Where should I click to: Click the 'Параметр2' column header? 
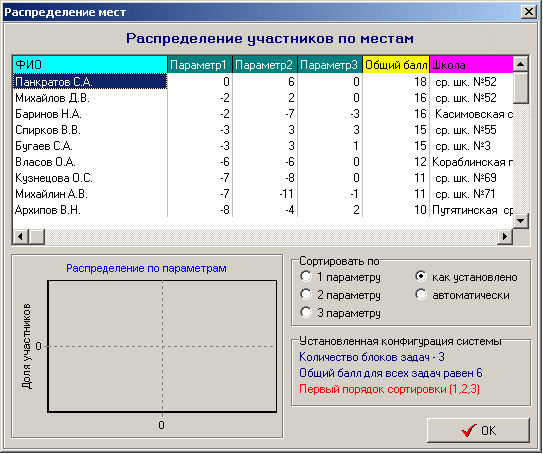tap(265, 65)
